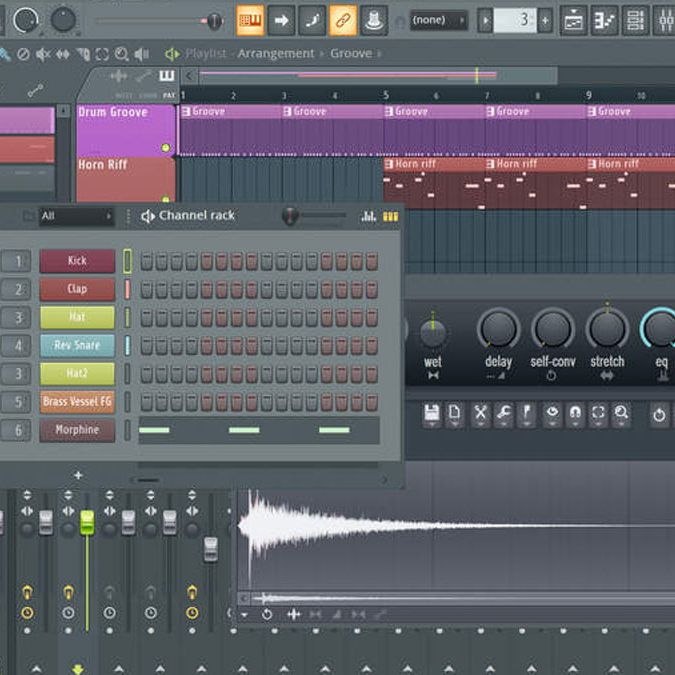Click the right arrow button in top toolbar

[x=281, y=19]
